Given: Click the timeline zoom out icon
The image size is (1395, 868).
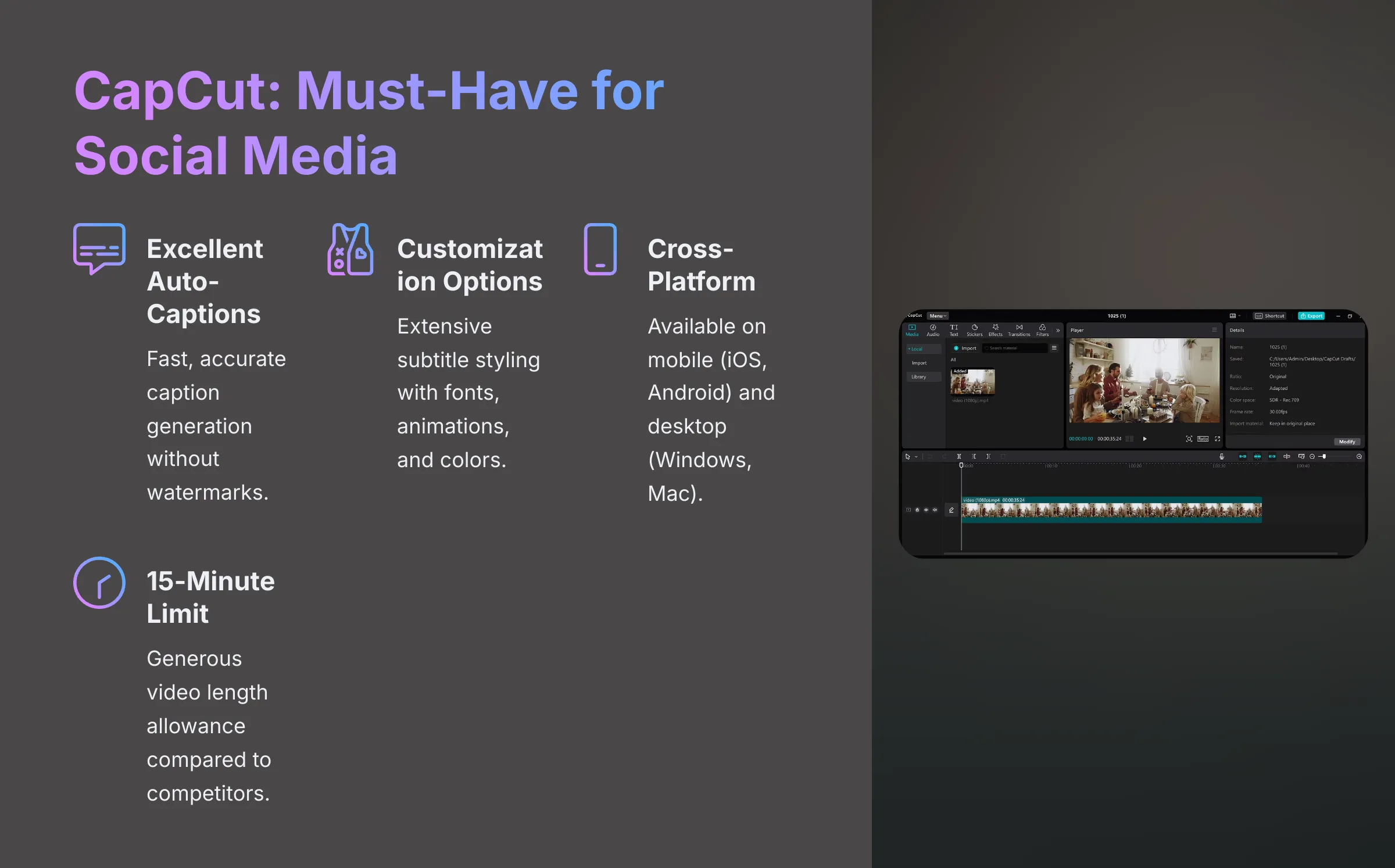Looking at the screenshot, I should (1312, 457).
